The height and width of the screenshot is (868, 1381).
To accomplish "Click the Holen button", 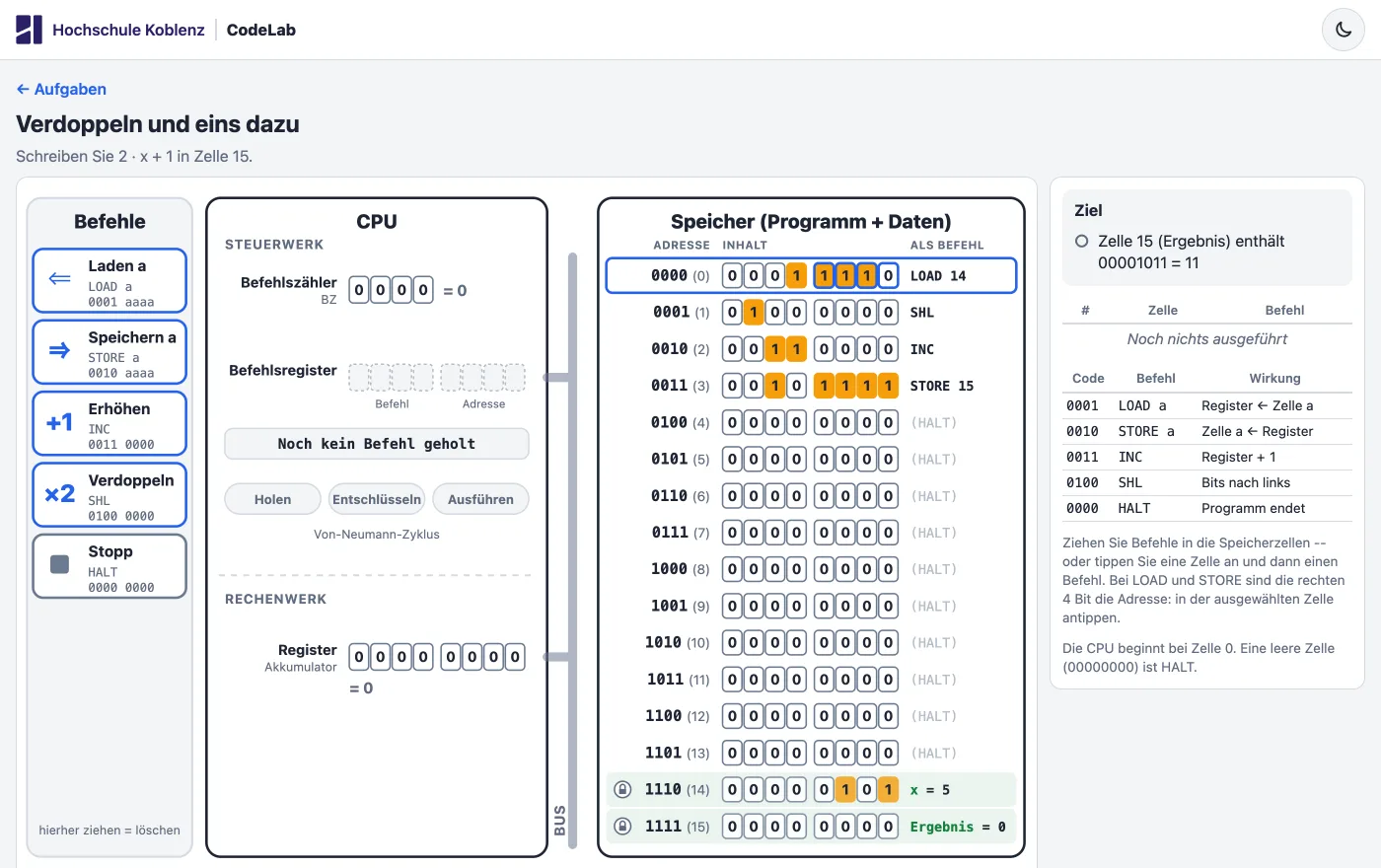I will [272, 499].
